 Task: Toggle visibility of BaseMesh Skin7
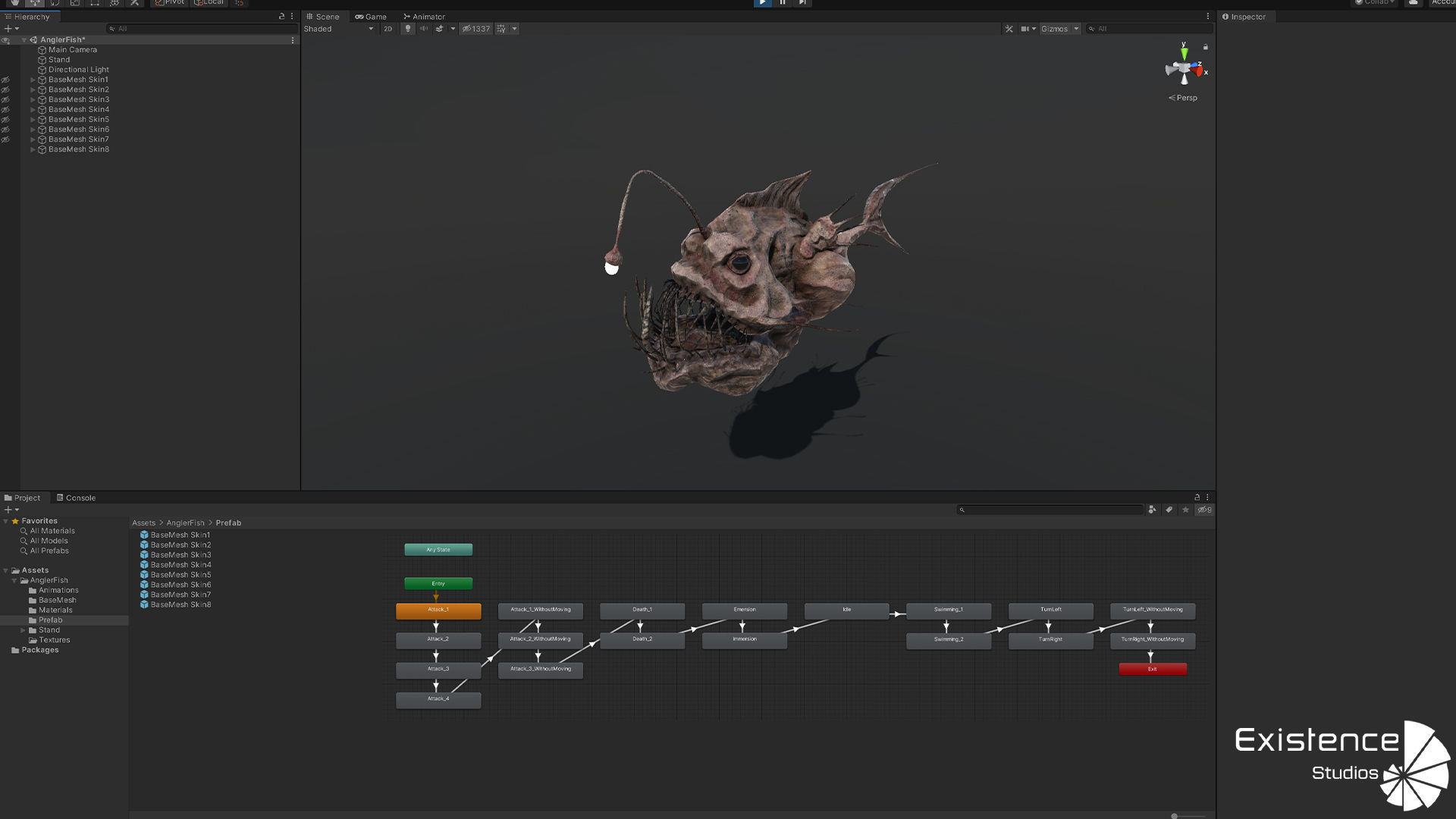pos(5,140)
